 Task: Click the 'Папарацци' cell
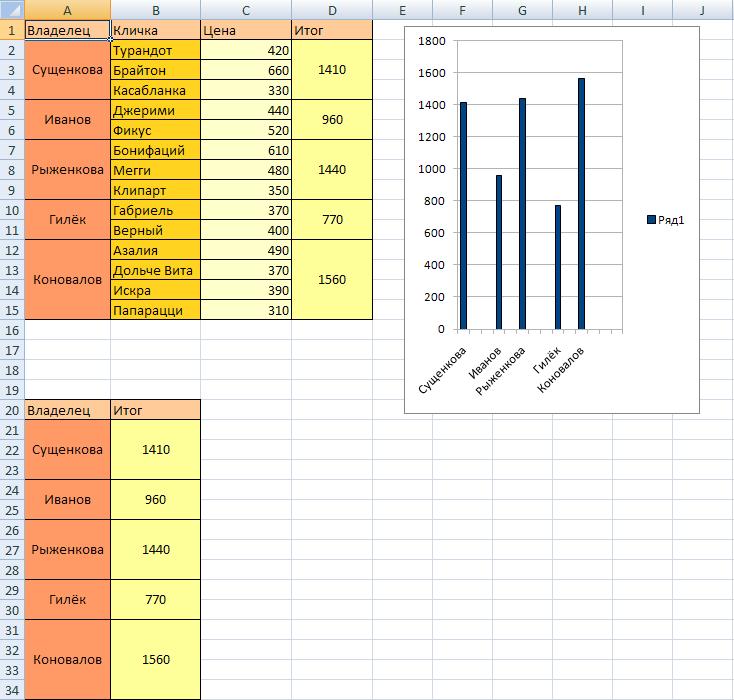click(x=156, y=310)
